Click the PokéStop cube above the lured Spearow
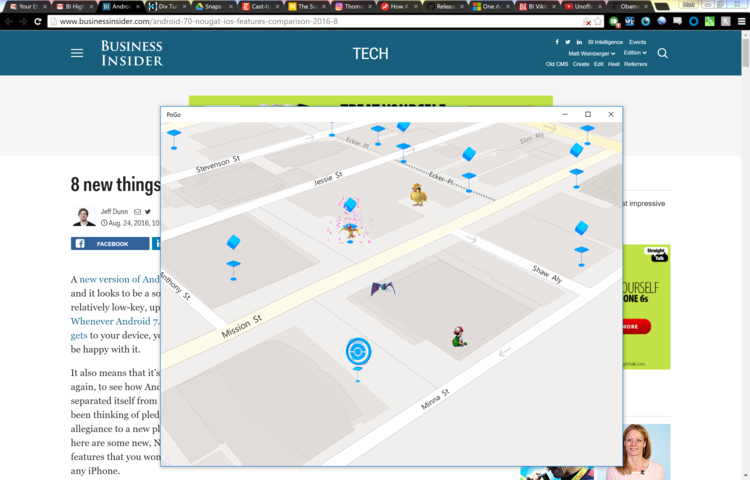 (x=350, y=205)
